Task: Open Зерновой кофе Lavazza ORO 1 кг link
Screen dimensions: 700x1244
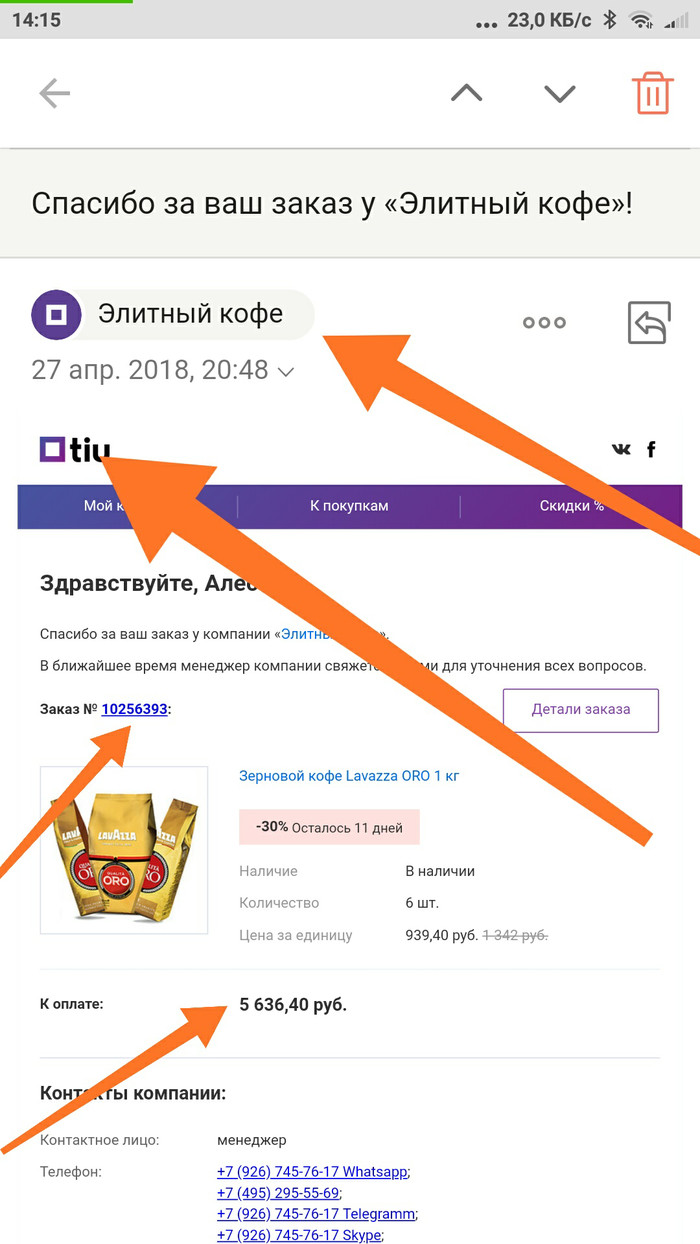Action: click(349, 775)
